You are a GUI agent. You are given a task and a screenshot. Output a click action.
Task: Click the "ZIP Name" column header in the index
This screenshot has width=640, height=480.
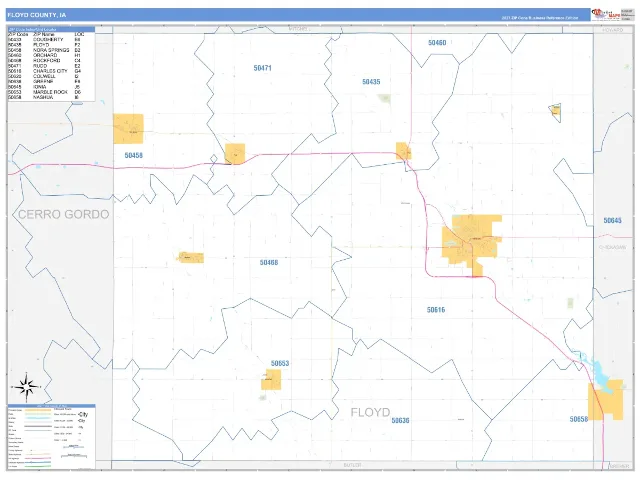[x=44, y=35]
